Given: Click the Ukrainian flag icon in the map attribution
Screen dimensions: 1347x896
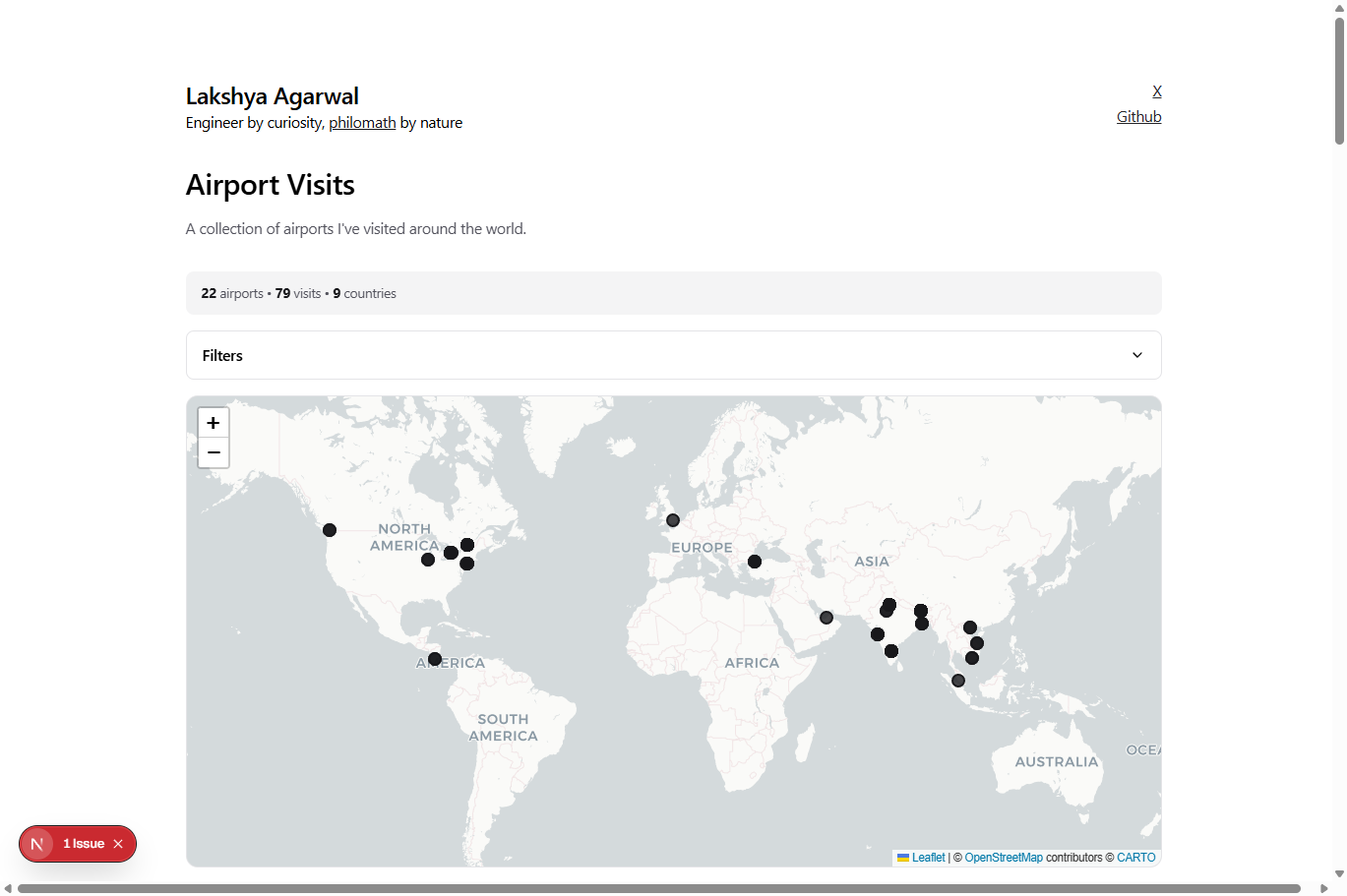Looking at the screenshot, I should [x=903, y=857].
